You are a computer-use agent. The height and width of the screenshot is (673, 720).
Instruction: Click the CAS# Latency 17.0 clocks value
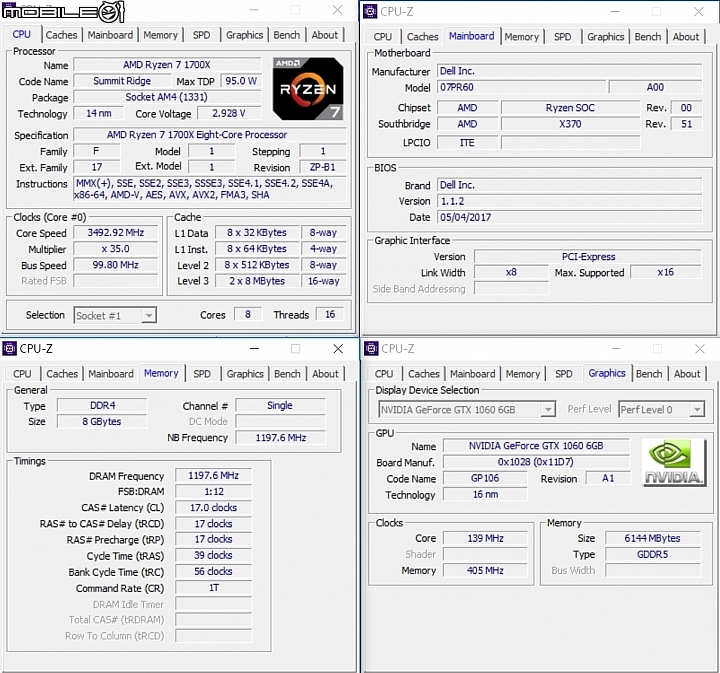click(214, 507)
